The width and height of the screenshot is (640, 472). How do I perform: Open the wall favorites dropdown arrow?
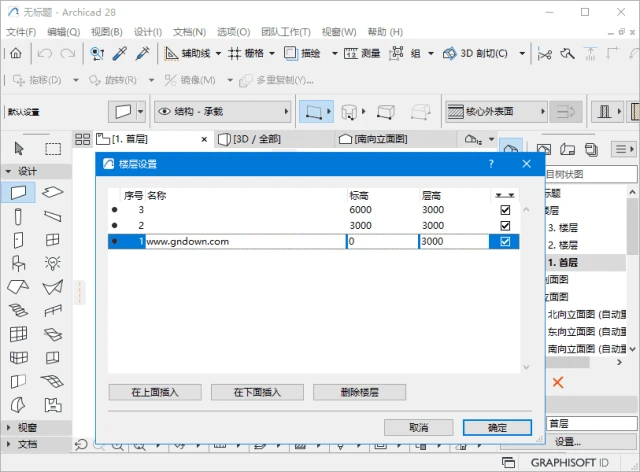(140, 111)
